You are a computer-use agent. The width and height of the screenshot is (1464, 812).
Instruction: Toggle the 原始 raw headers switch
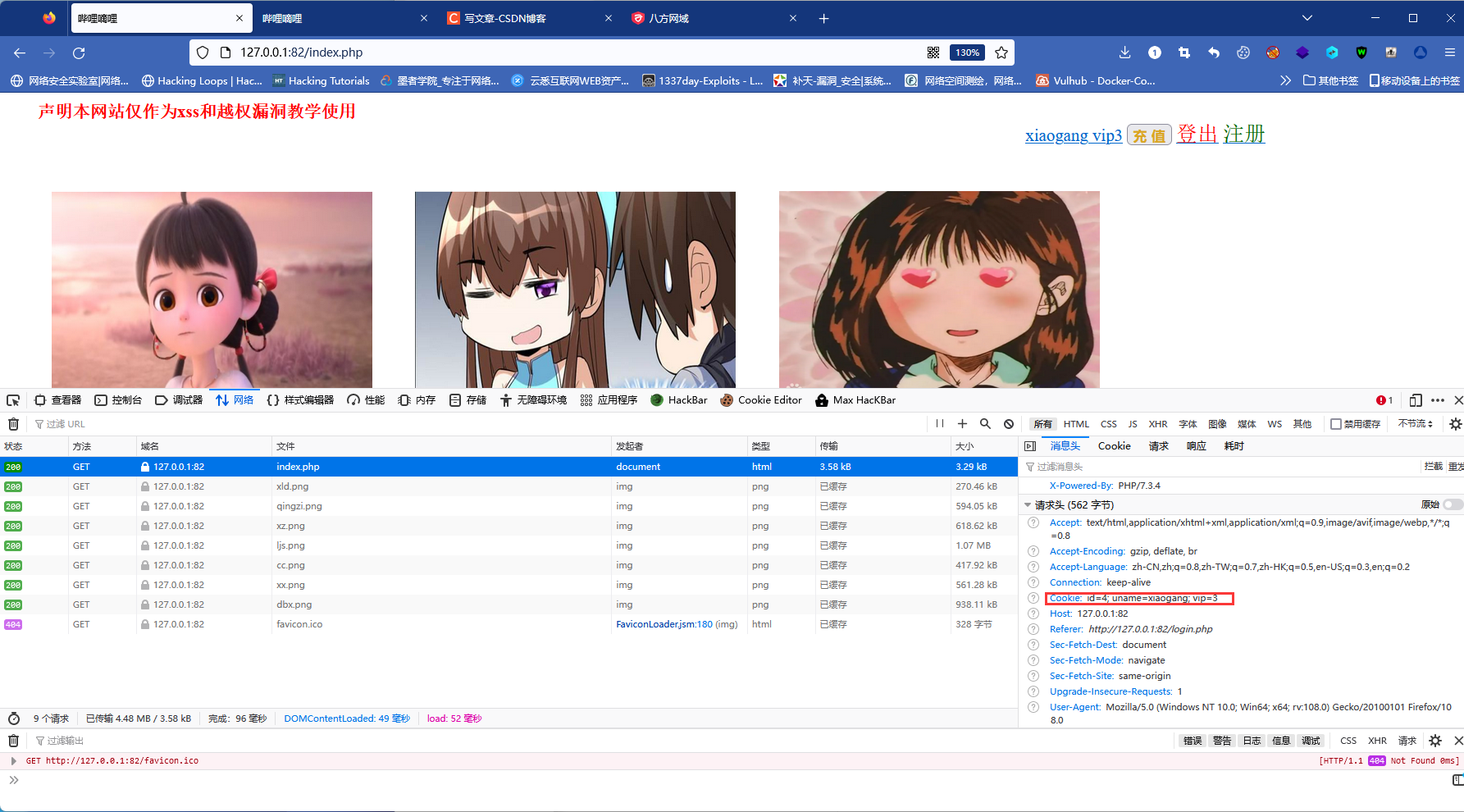1453,504
